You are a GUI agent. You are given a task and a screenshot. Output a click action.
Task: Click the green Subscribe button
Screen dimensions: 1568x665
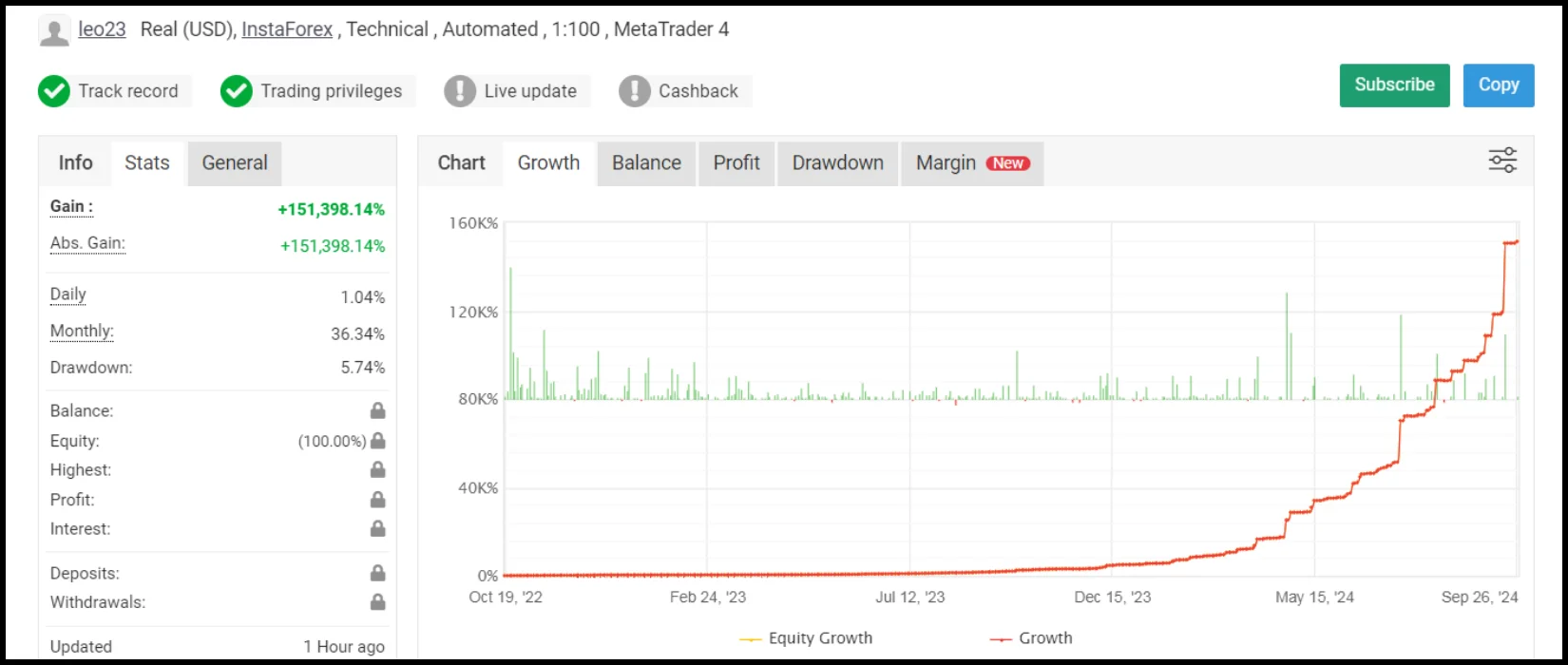point(1394,85)
